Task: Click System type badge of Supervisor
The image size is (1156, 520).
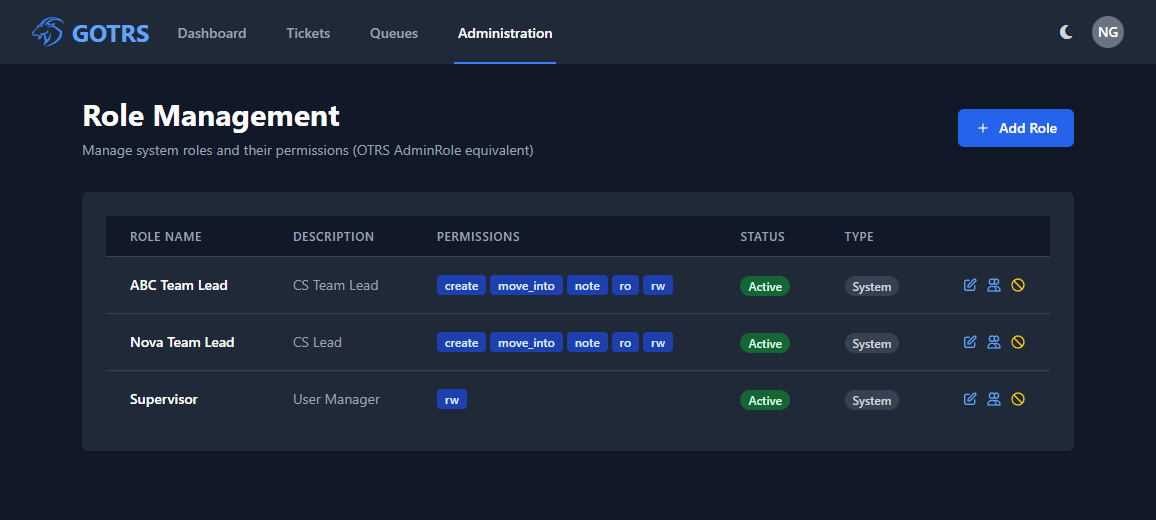Action: (871, 401)
